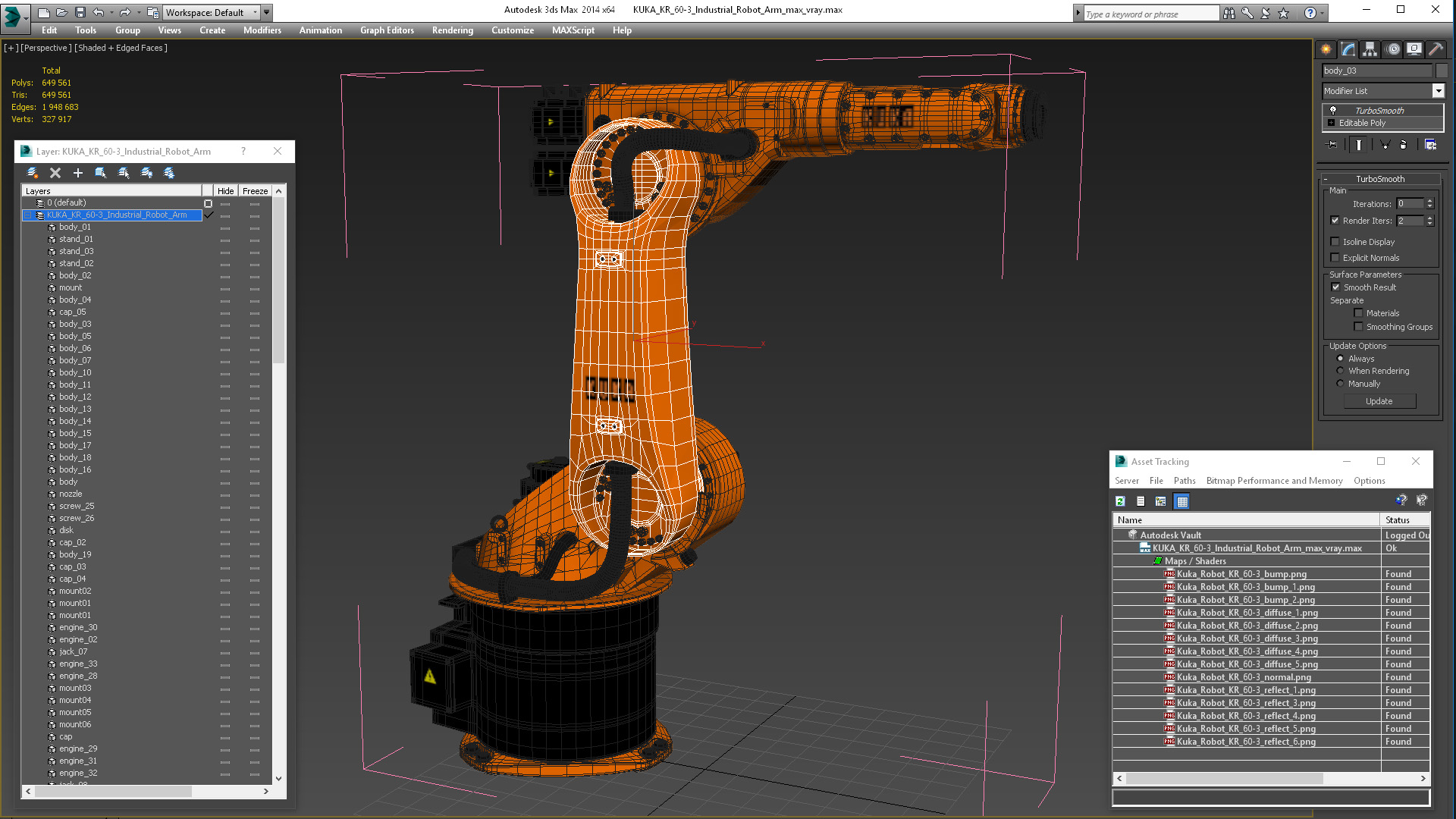The height and width of the screenshot is (819, 1456).
Task: Increase the Render Iters spinner value
Action: (x=1429, y=218)
